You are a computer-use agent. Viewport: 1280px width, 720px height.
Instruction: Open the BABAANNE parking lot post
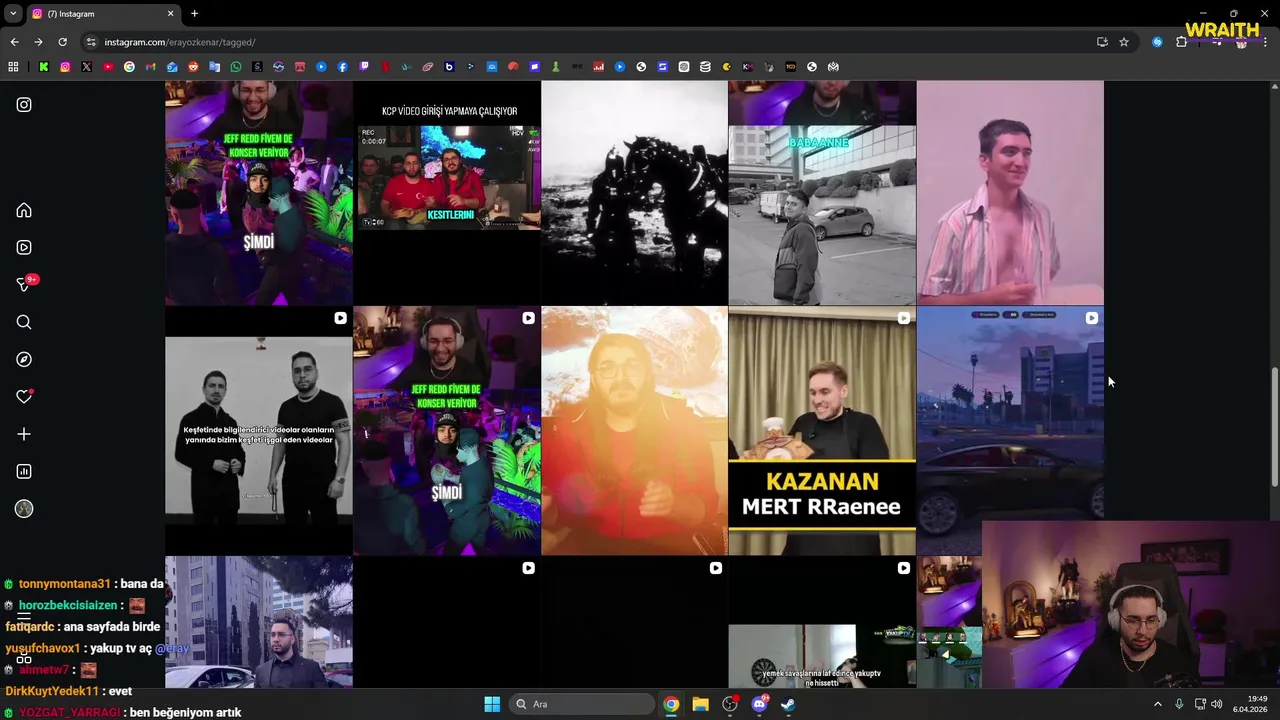click(x=822, y=192)
